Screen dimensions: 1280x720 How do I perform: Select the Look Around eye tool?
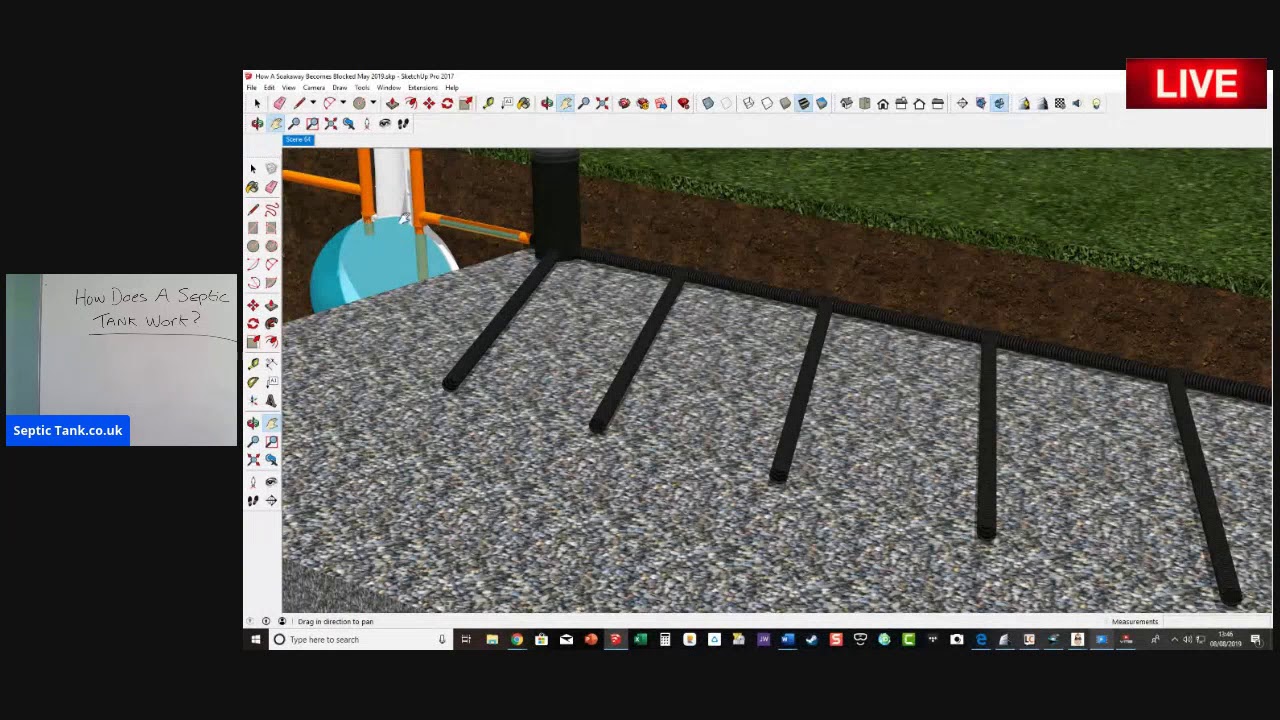pos(385,123)
